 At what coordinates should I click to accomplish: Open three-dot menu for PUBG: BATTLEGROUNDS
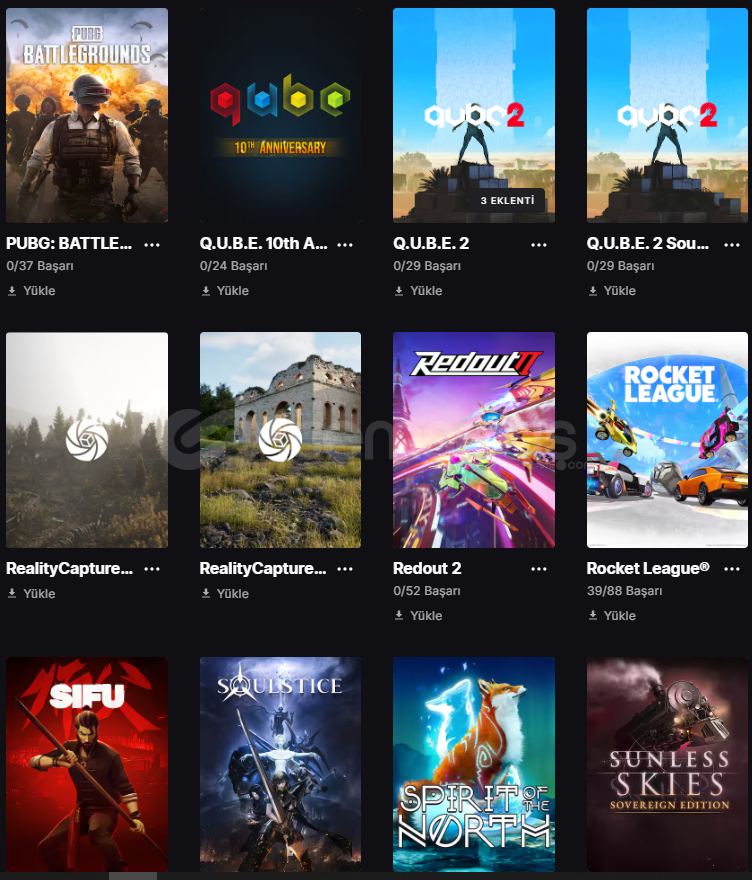(152, 245)
